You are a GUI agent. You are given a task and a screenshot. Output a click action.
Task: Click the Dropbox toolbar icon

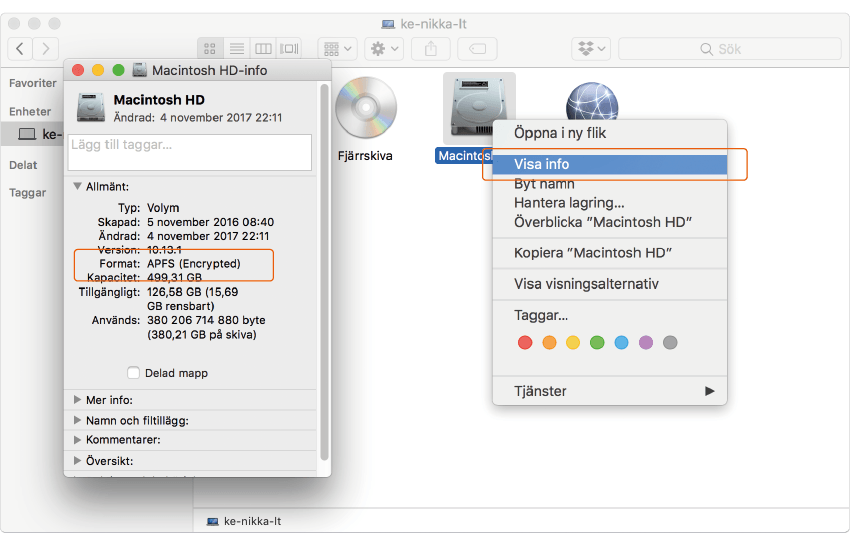point(589,48)
